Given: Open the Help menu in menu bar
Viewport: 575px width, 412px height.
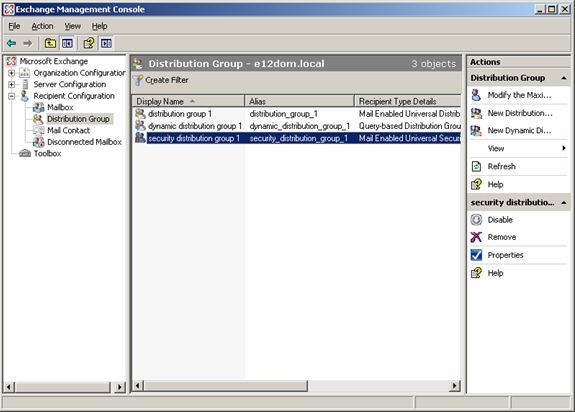Looking at the screenshot, I should (99, 26).
